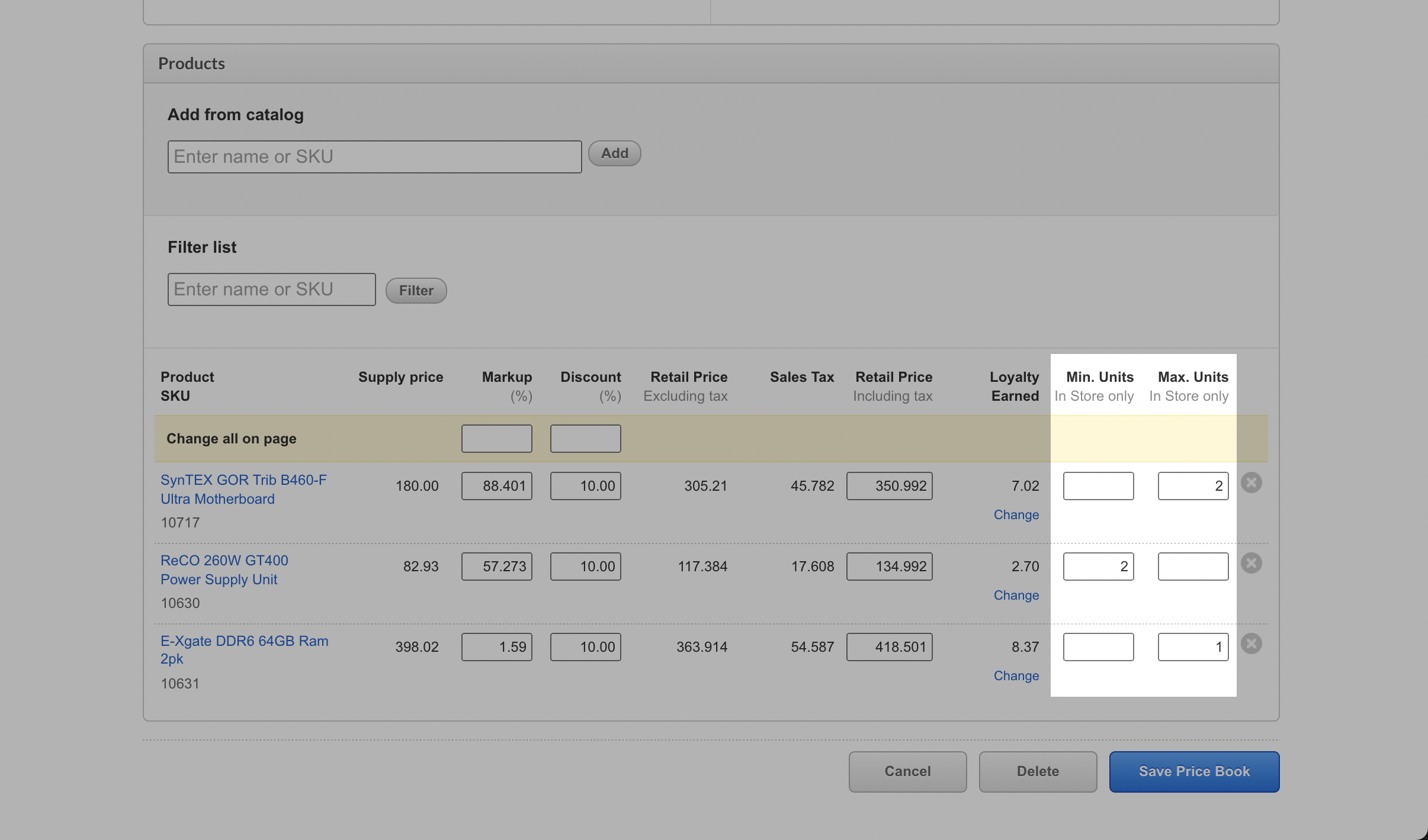
Task: Focus the Filter list search field
Action: [x=271, y=289]
